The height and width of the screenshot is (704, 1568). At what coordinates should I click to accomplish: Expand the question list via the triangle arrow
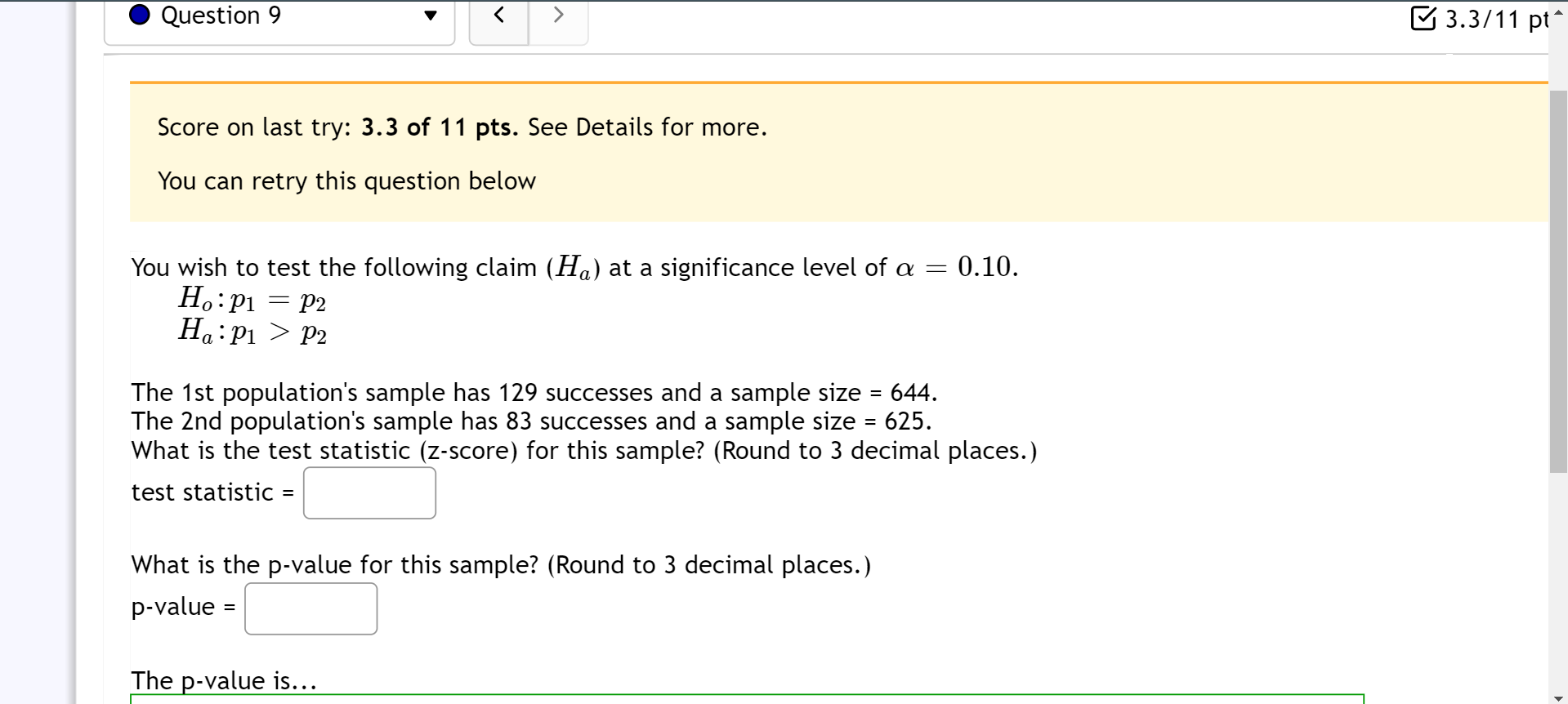coord(431,15)
